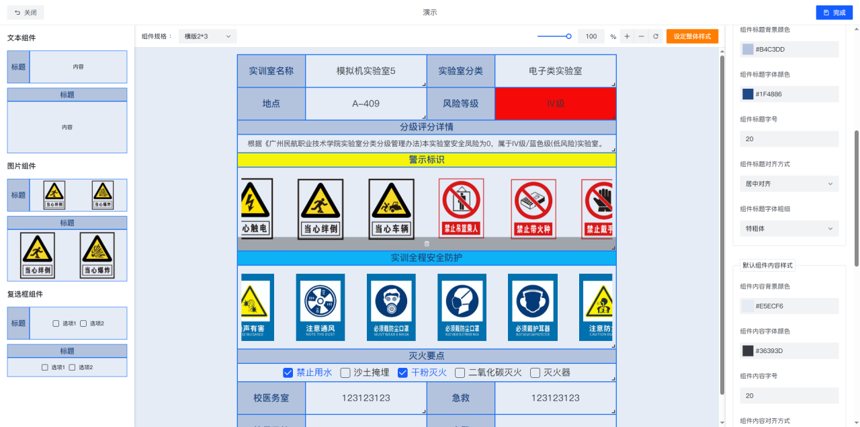Choose image component with side title
Image resolution: width=860 pixels, height=427 pixels.
[x=67, y=195]
